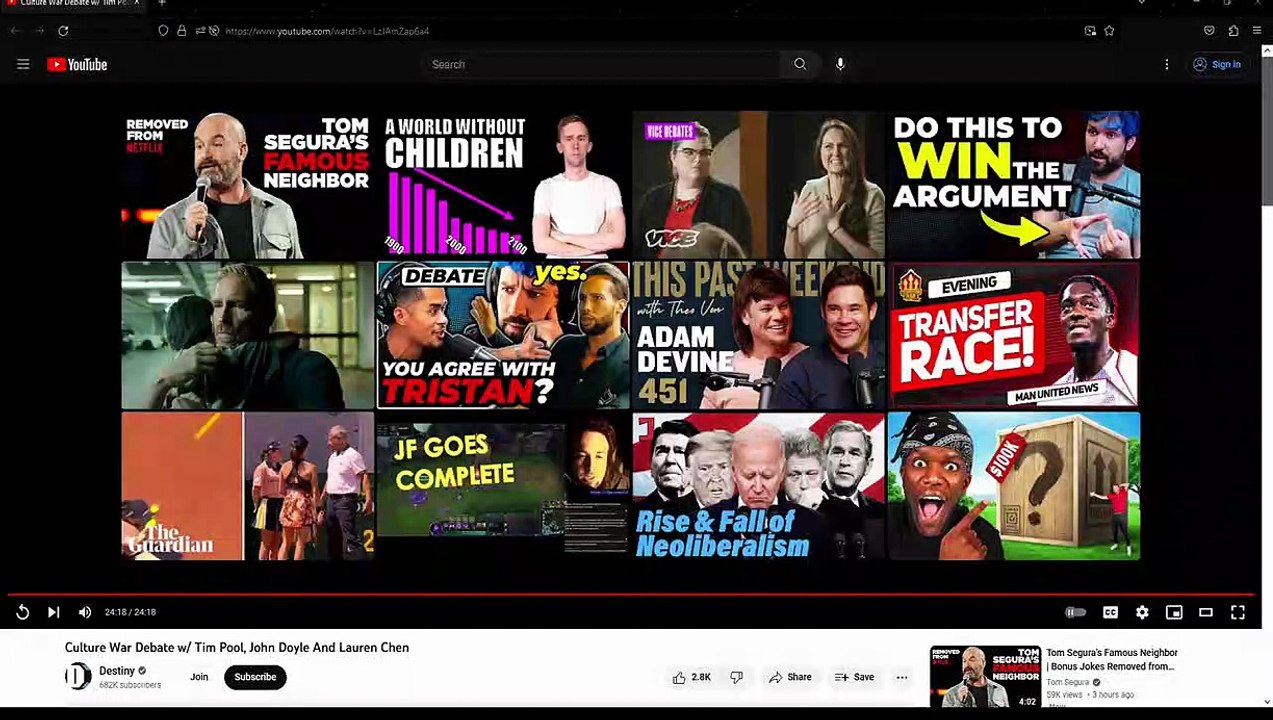This screenshot has width=1273, height=720.
Task: Click the video title text
Action: pos(237,647)
